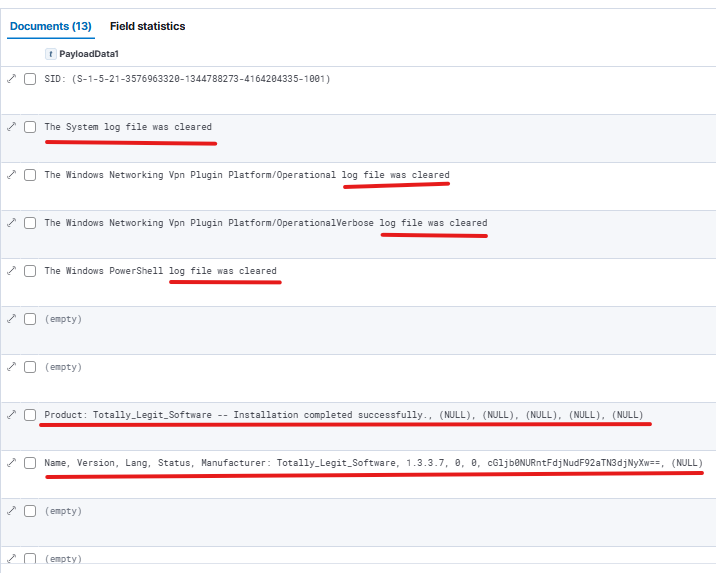The image size is (716, 573).
Task: Expand the second (empty) document row
Action: coord(11,367)
